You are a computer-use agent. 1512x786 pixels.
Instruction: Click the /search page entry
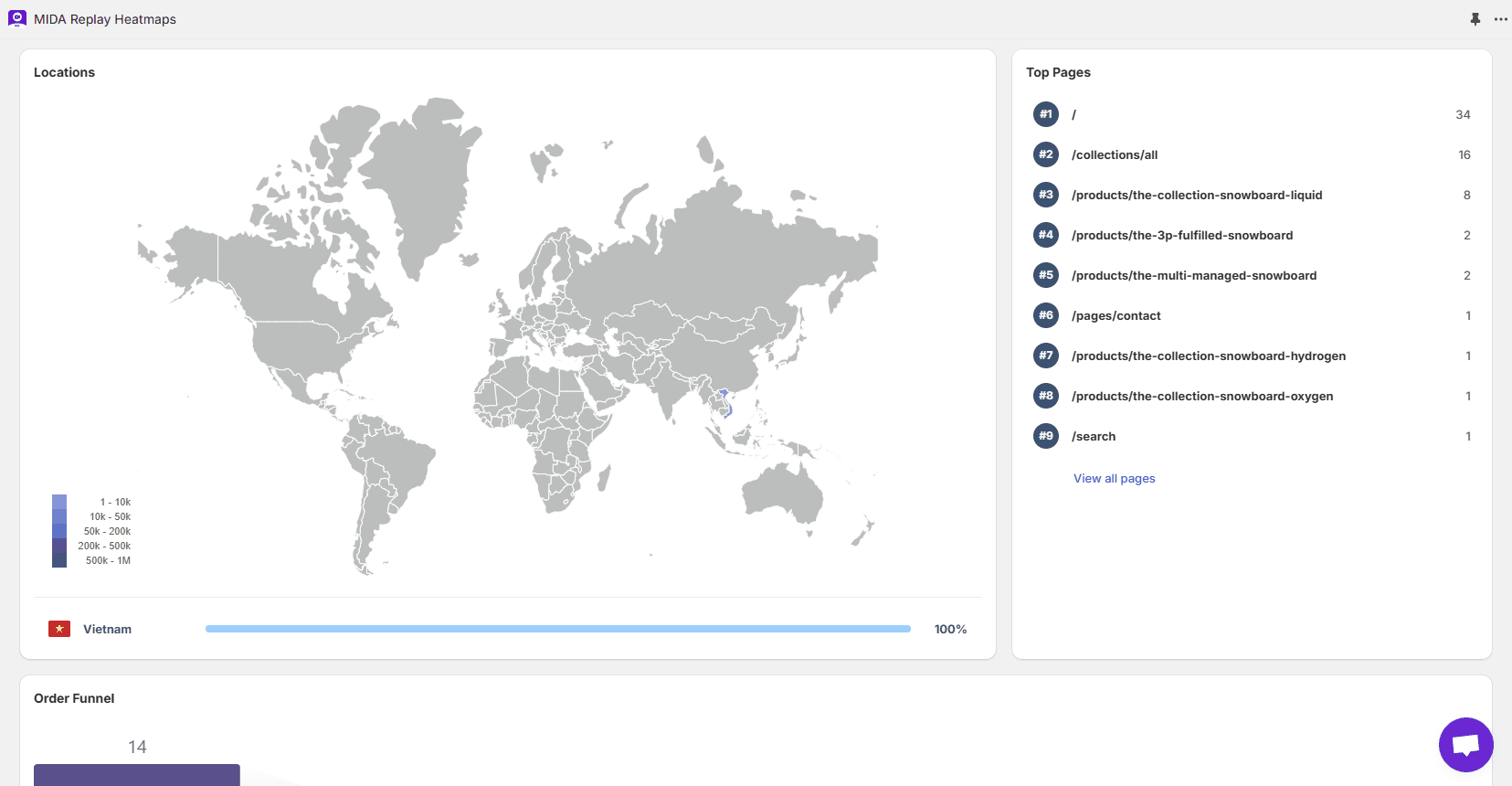[1094, 436]
